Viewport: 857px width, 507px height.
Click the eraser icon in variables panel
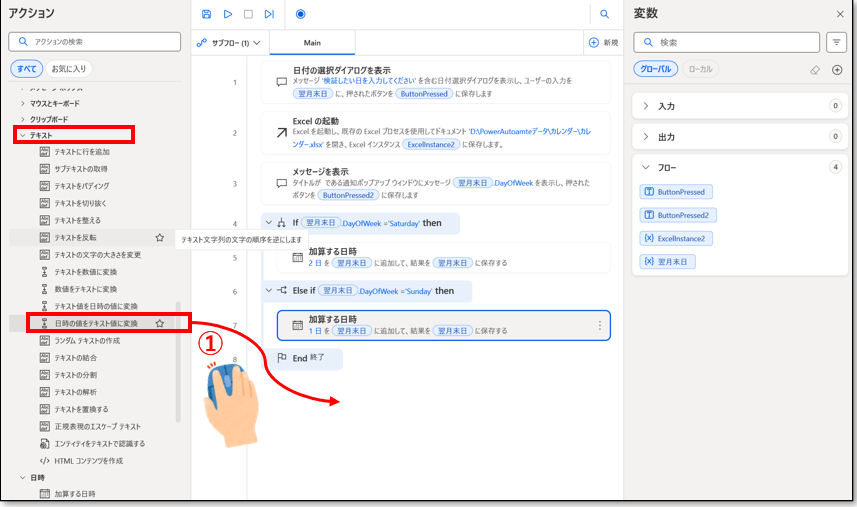(x=814, y=69)
